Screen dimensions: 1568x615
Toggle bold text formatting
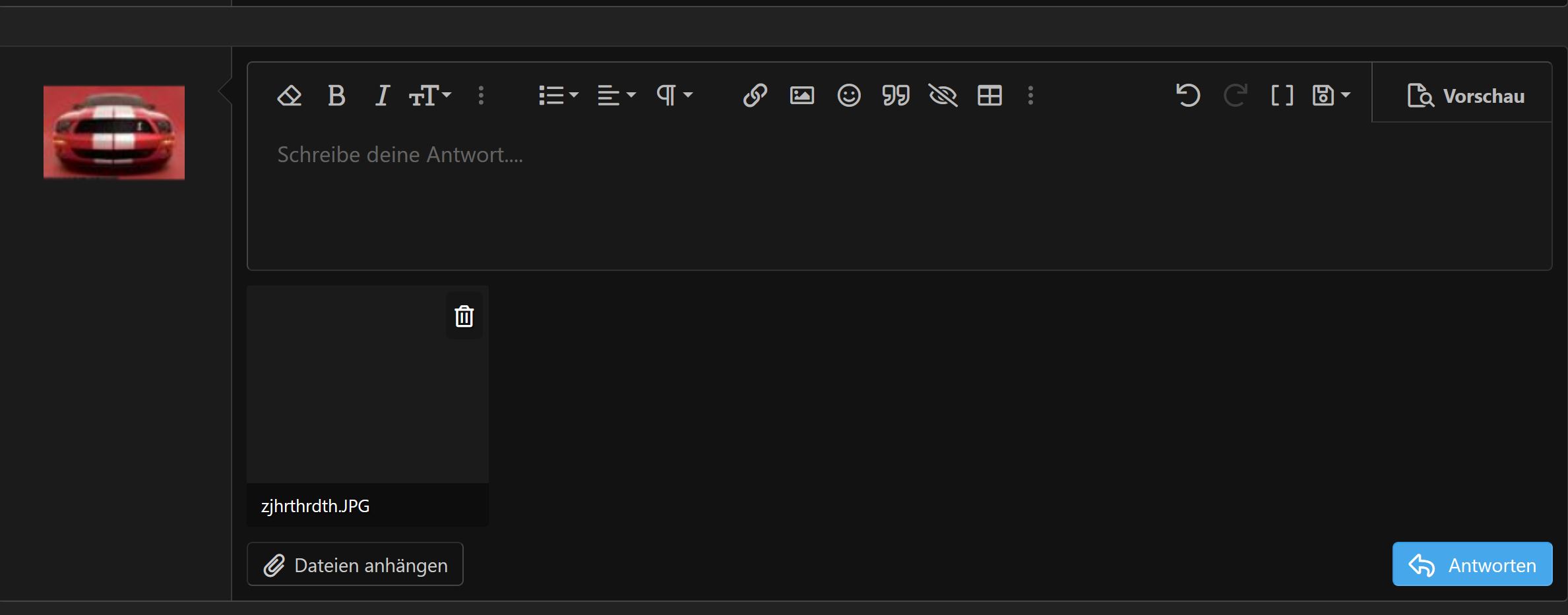[x=336, y=96]
